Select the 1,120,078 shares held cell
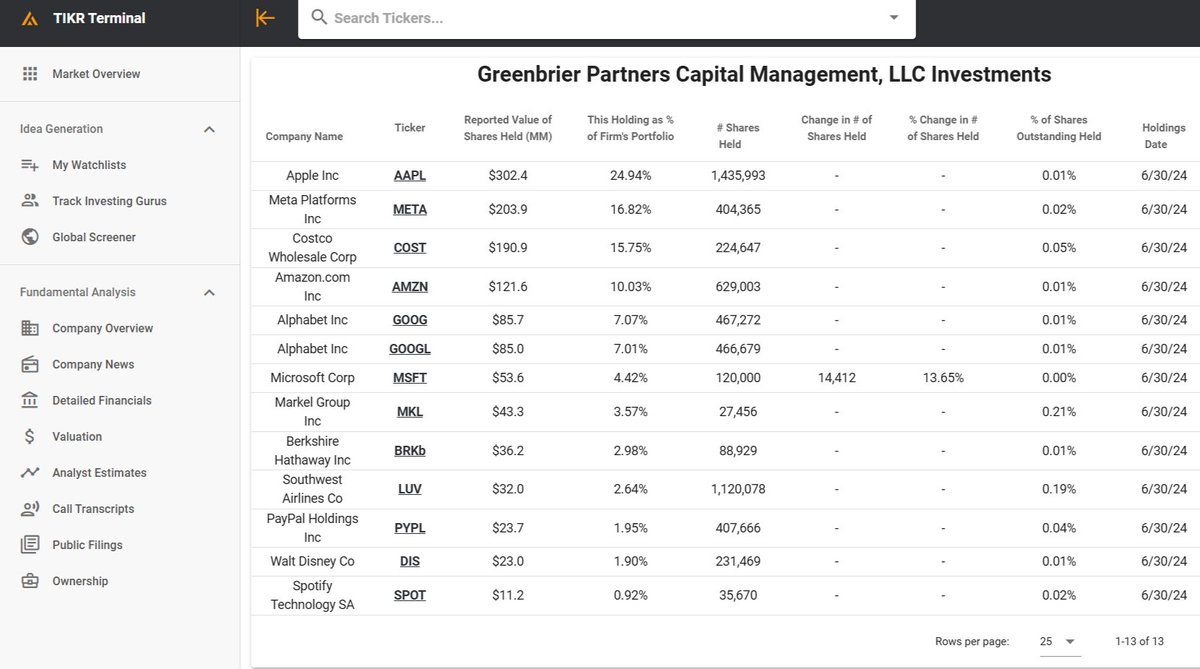1200x669 pixels. coord(738,490)
